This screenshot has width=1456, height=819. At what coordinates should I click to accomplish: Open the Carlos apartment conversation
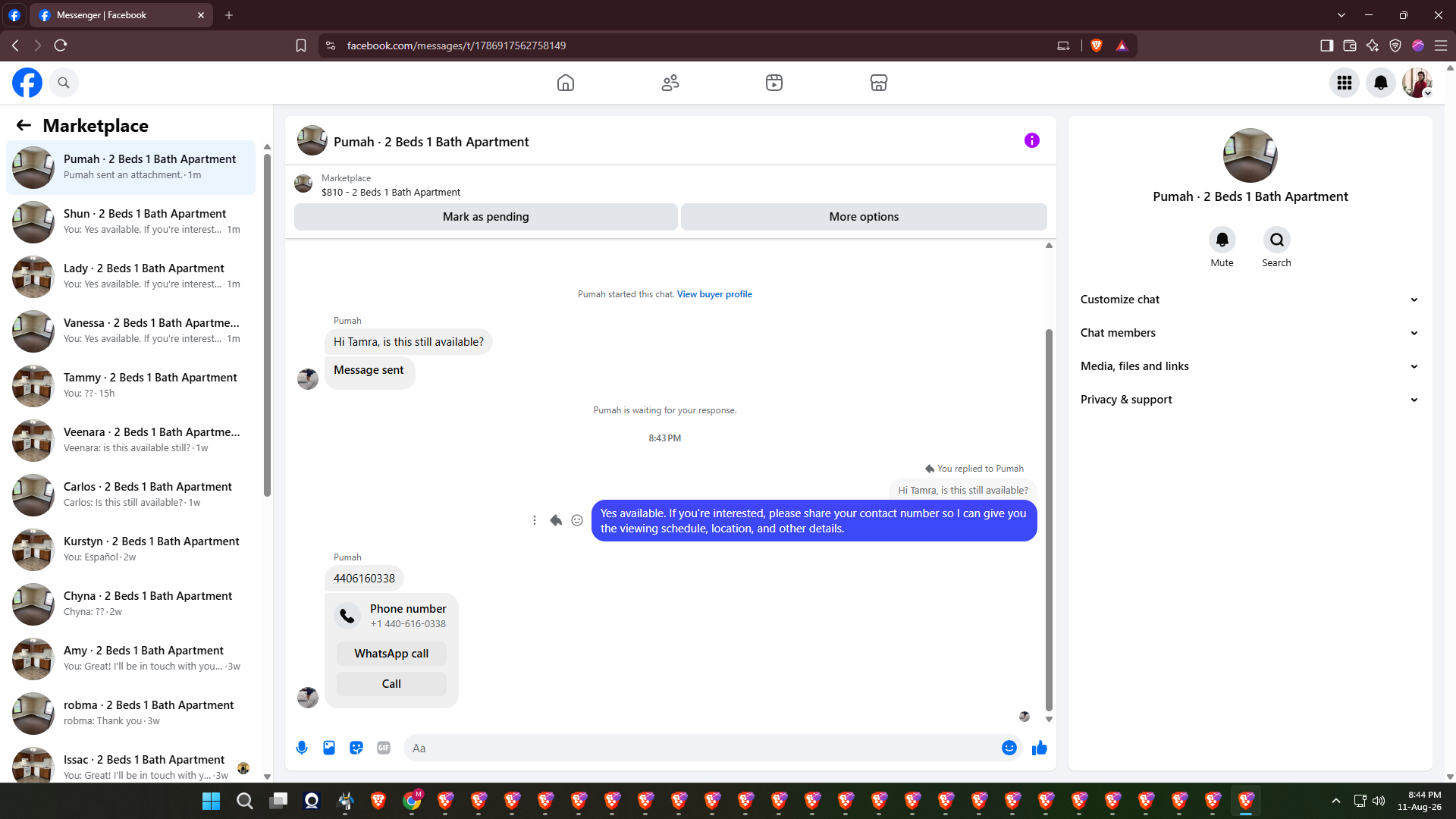[130, 495]
